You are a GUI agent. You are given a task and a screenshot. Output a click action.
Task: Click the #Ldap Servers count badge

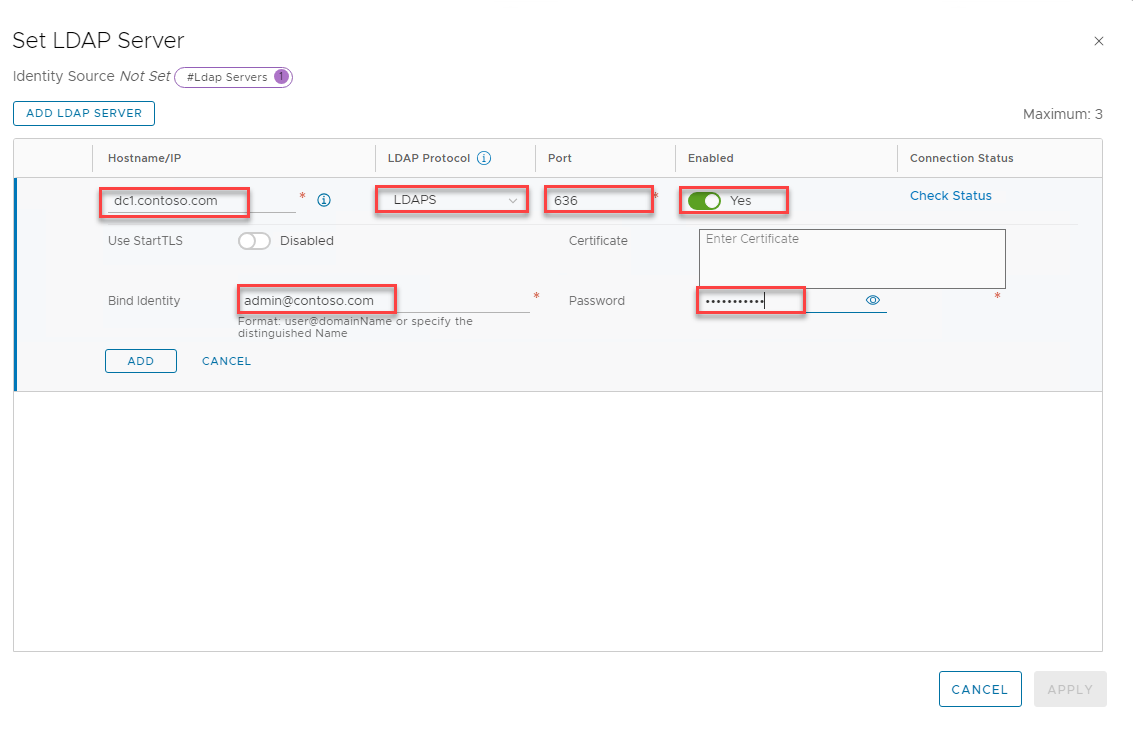[233, 76]
